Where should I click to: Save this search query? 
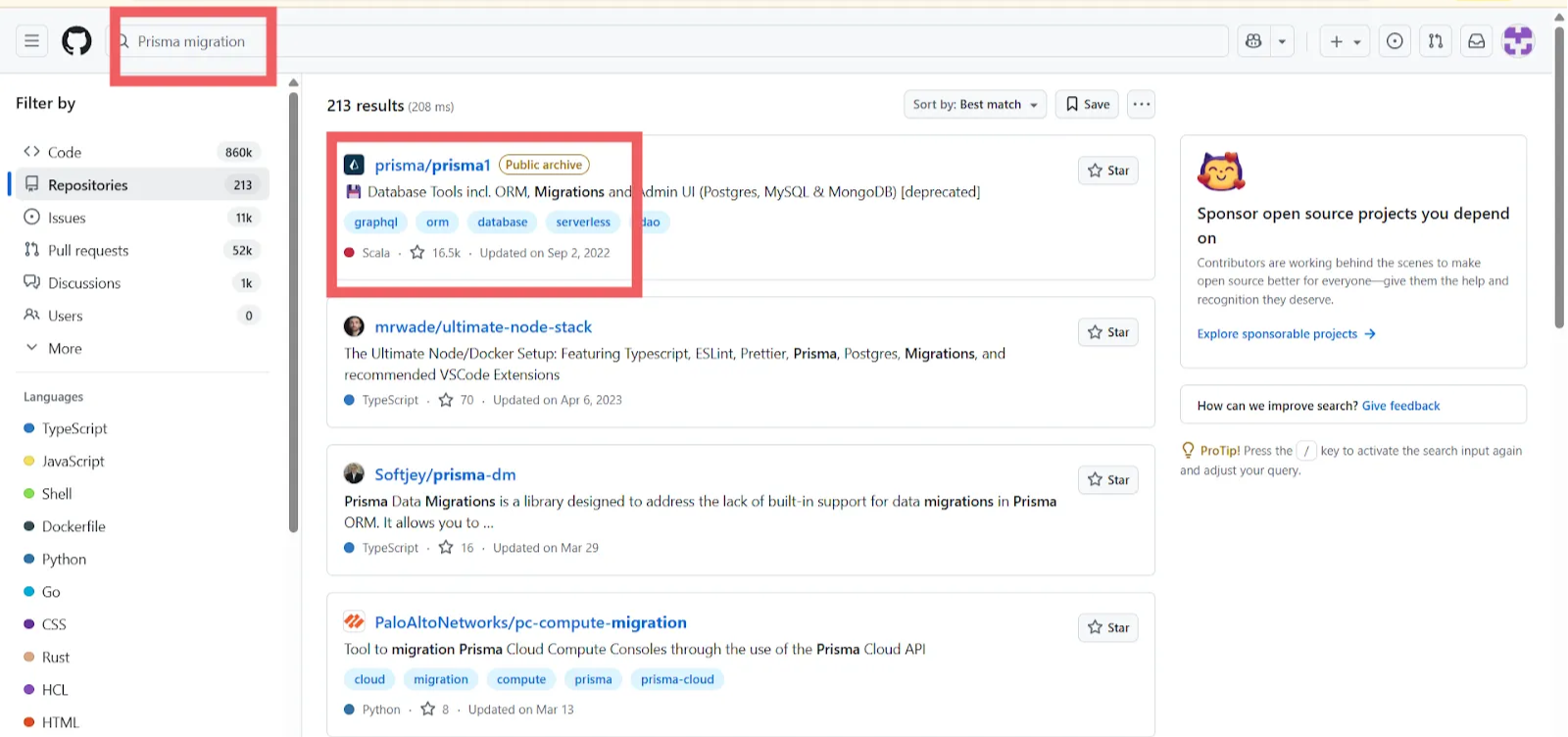tap(1088, 104)
